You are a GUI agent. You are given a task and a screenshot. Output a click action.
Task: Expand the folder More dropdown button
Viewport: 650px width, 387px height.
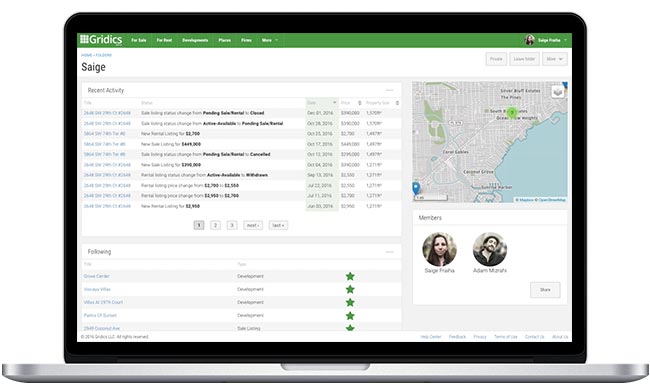tap(554, 59)
